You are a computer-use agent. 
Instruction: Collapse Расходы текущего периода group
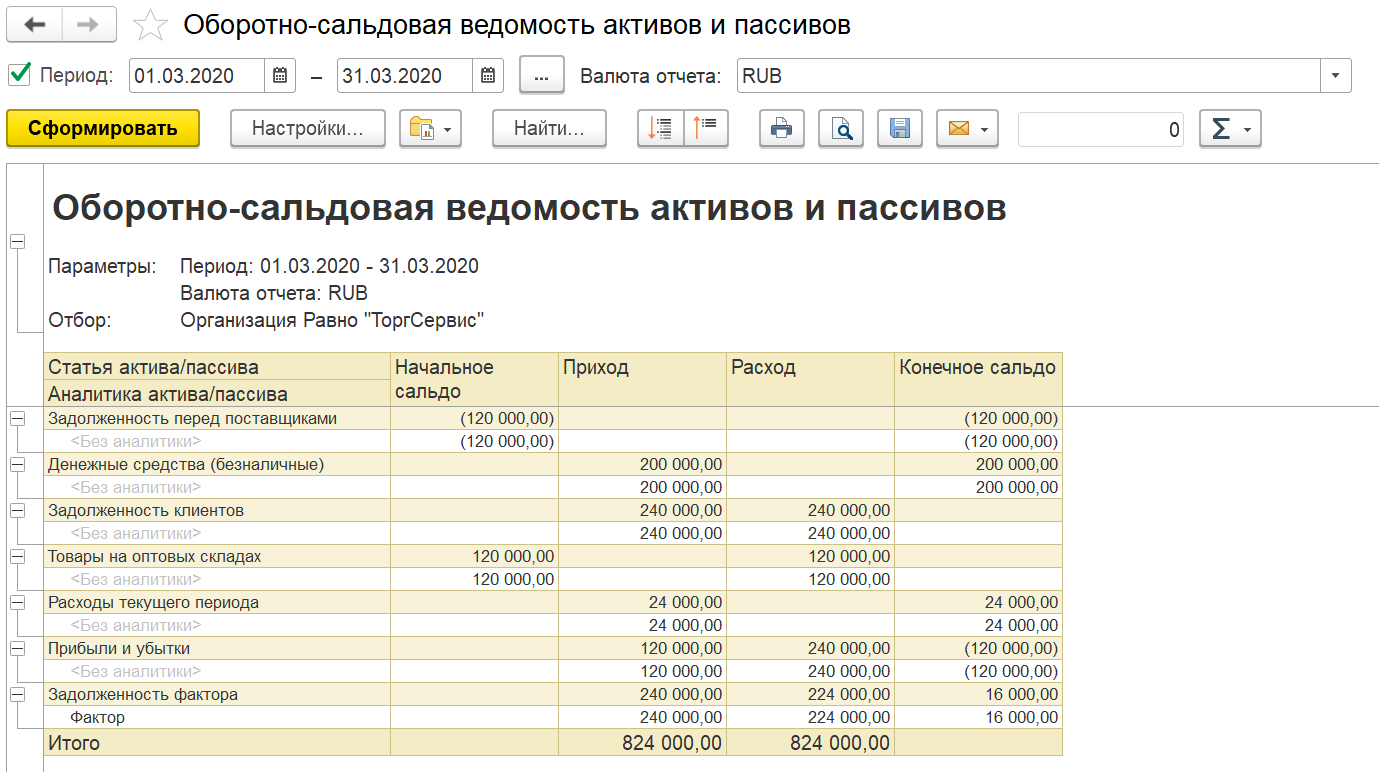pos(16,603)
